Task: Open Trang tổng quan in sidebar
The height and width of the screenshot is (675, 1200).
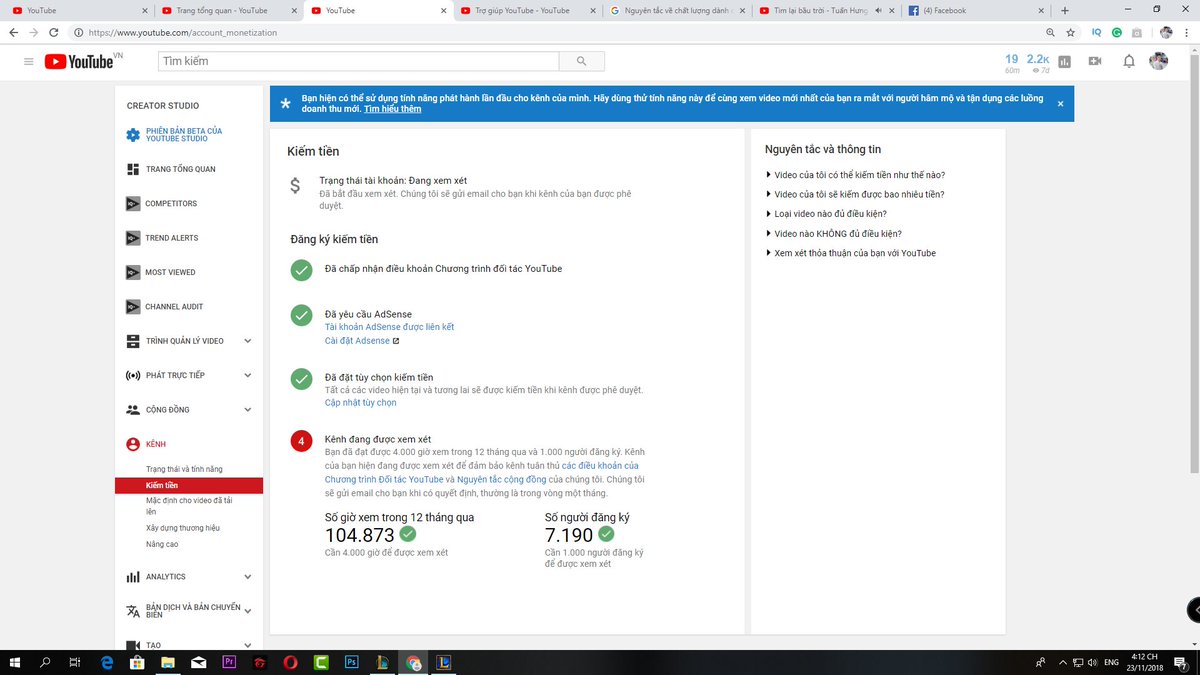Action: [x=180, y=169]
